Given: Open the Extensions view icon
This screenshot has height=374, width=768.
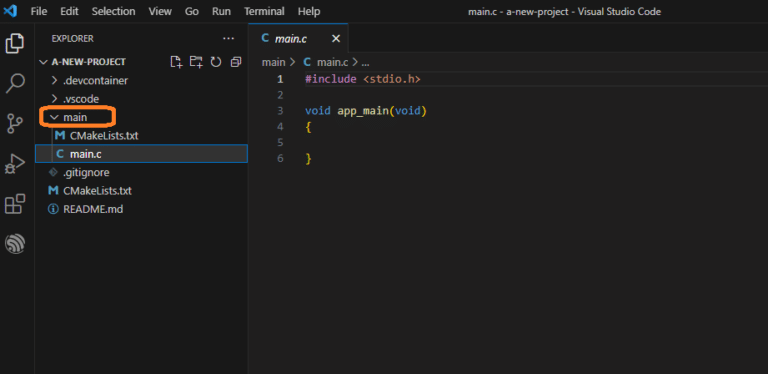Looking at the screenshot, I should 15,204.
